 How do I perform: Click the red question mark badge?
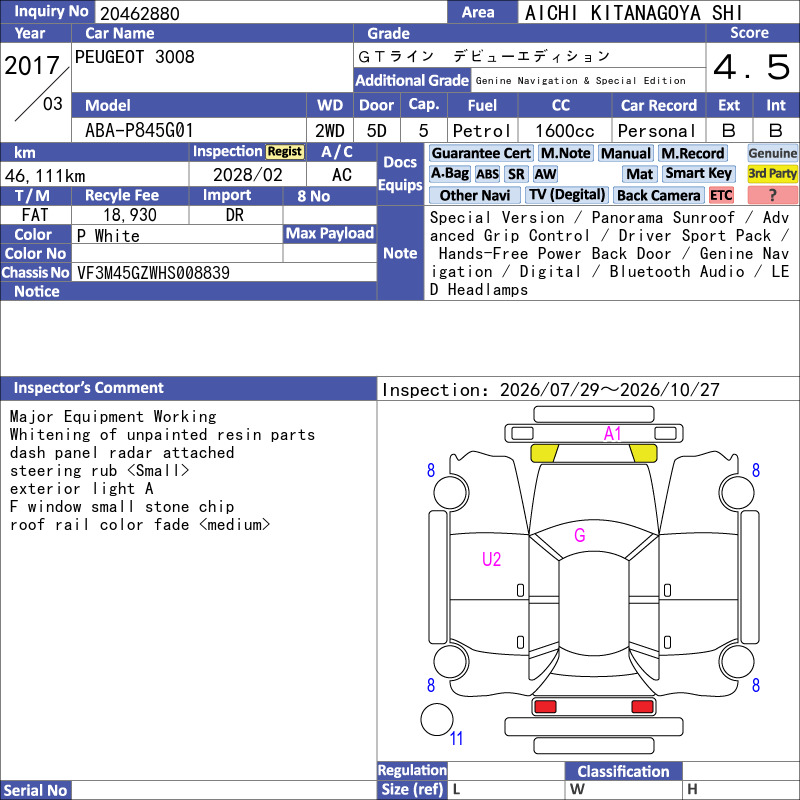772,195
